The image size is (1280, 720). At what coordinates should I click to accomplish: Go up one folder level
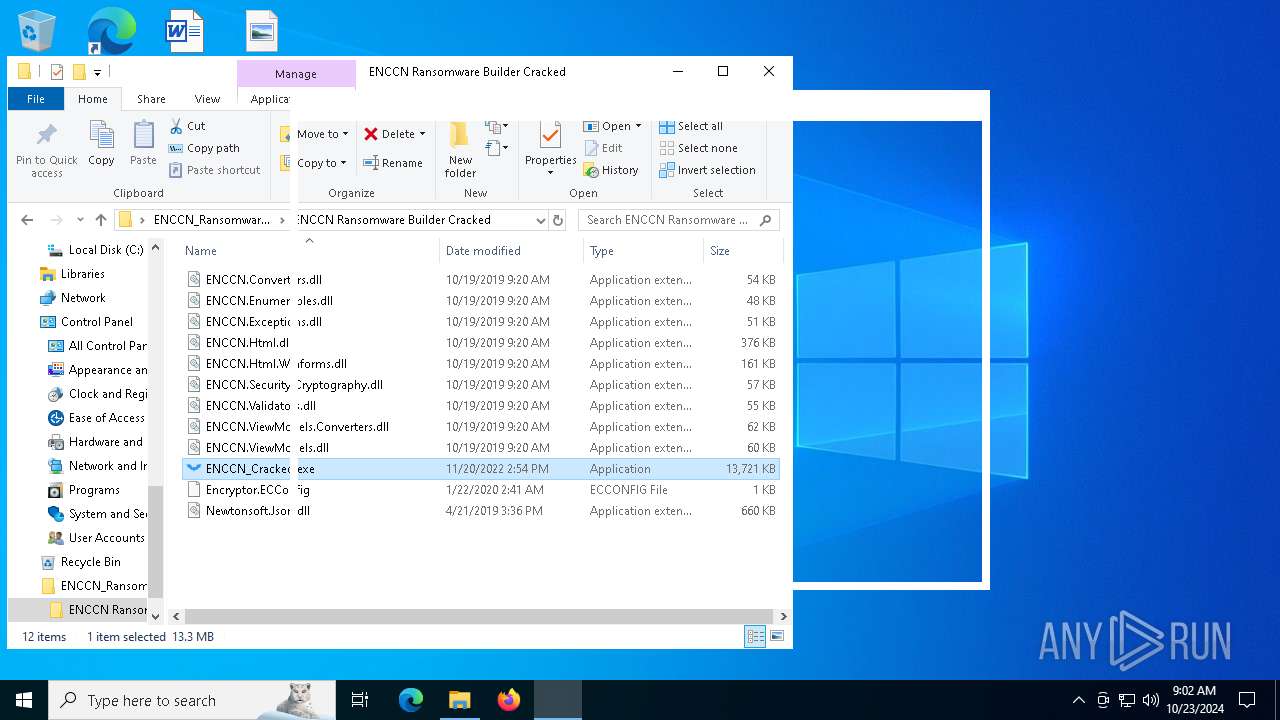pos(101,220)
